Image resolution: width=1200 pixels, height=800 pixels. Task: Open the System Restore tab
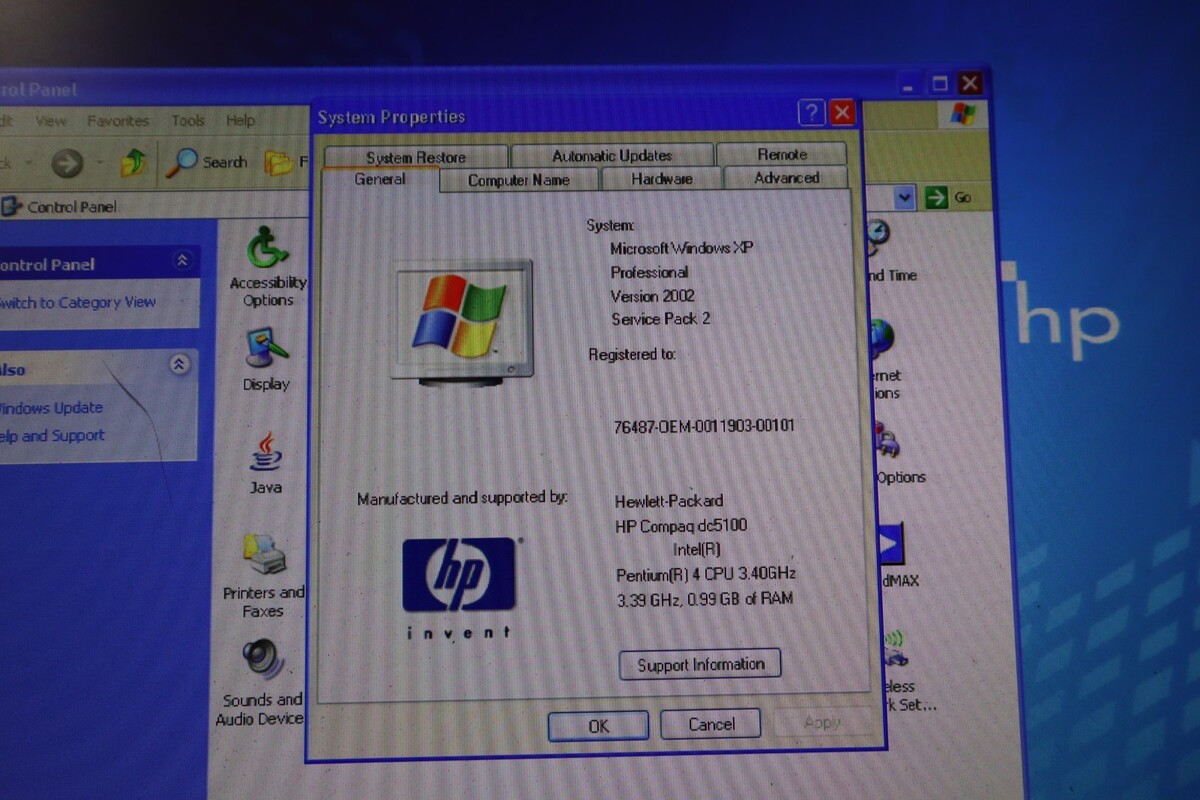click(415, 157)
